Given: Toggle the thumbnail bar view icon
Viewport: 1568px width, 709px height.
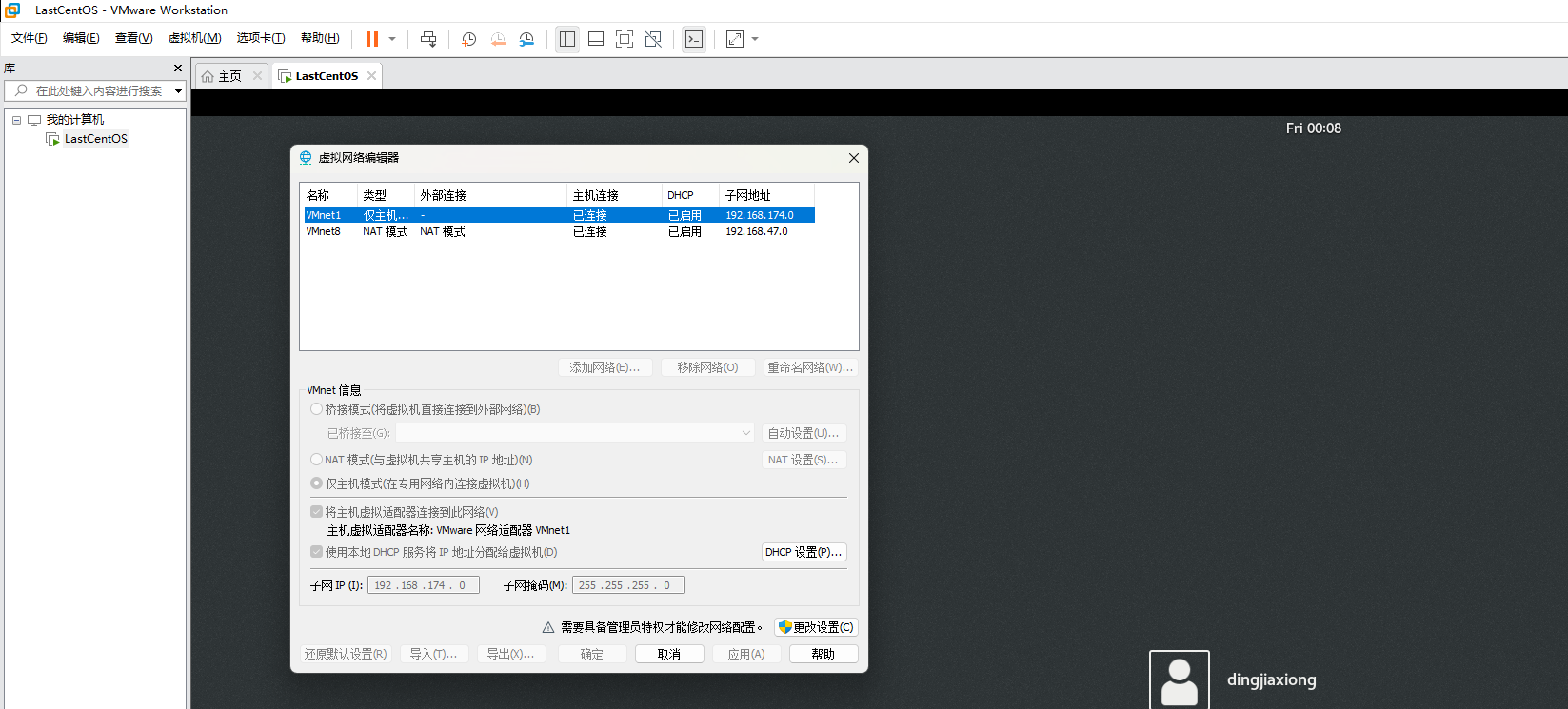Looking at the screenshot, I should 596,39.
